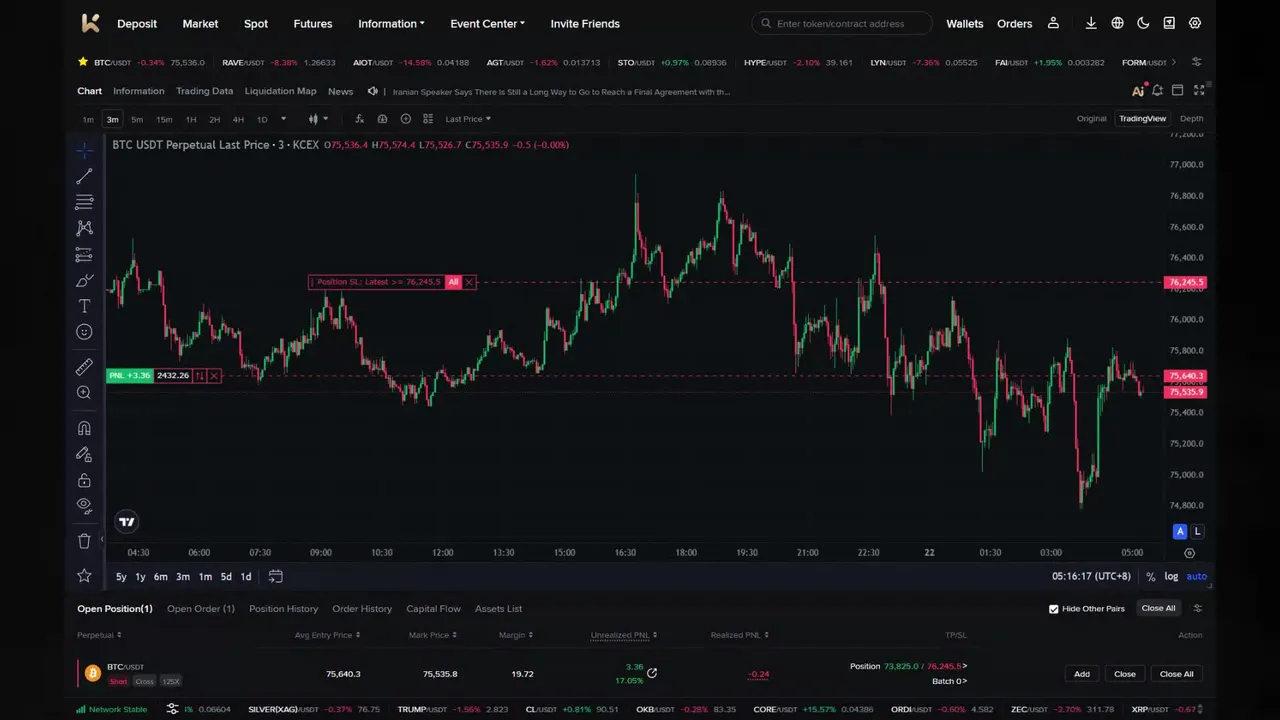Click the KCEX logo
This screenshot has width=1280, height=720.
[91, 23]
